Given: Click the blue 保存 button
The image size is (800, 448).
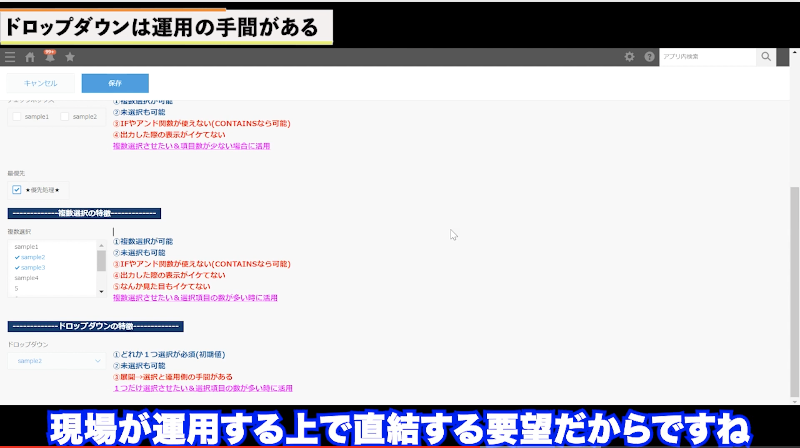Looking at the screenshot, I should click(115, 83).
